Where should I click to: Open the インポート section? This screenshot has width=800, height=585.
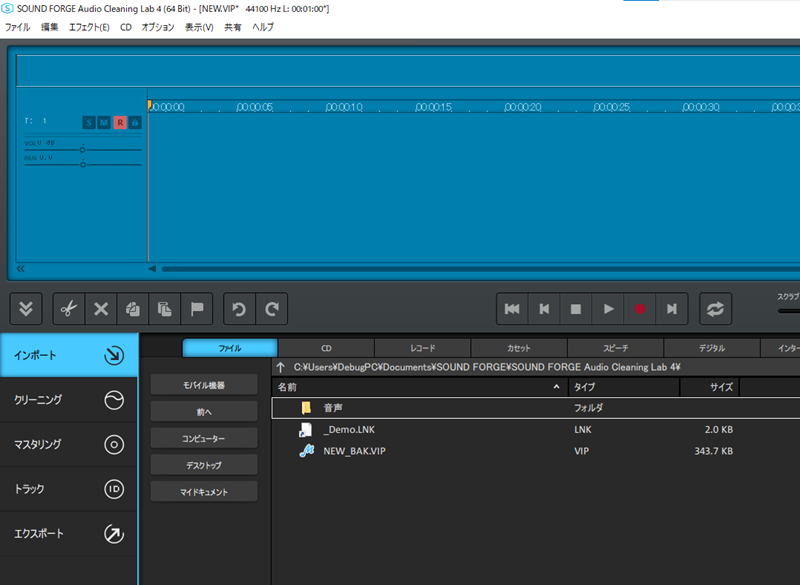coord(69,355)
